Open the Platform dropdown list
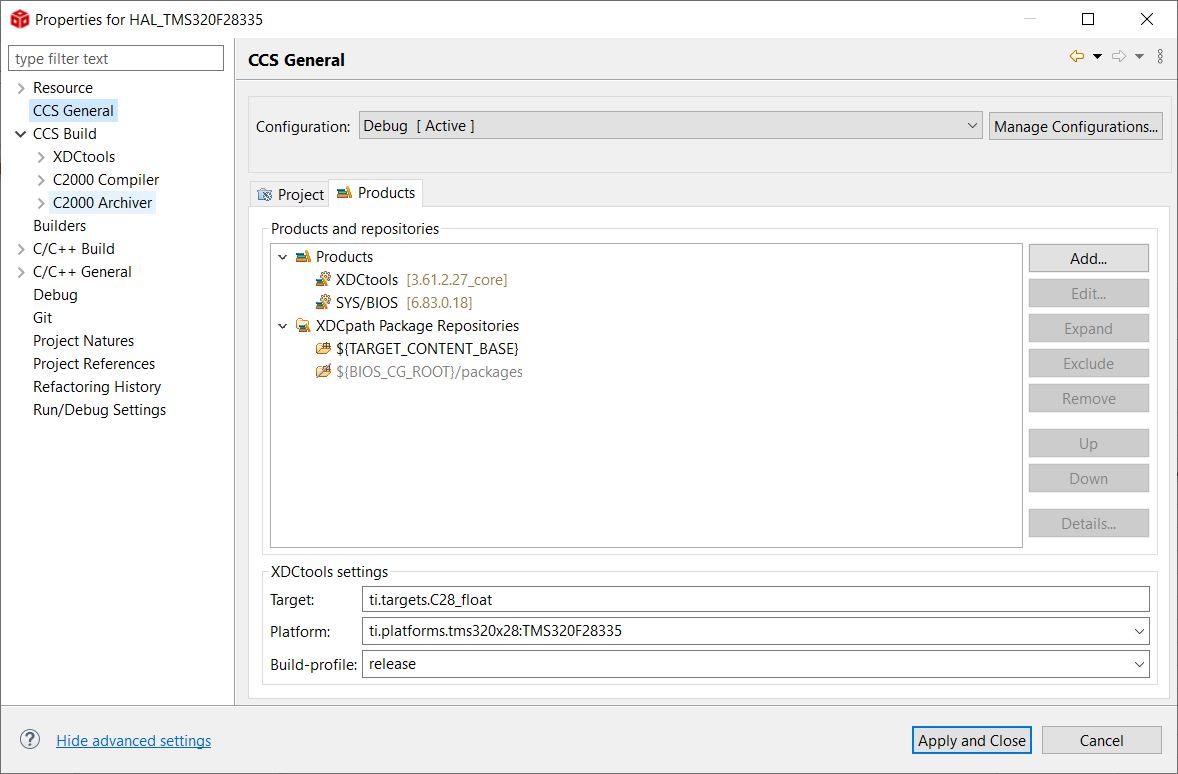 coord(1139,631)
